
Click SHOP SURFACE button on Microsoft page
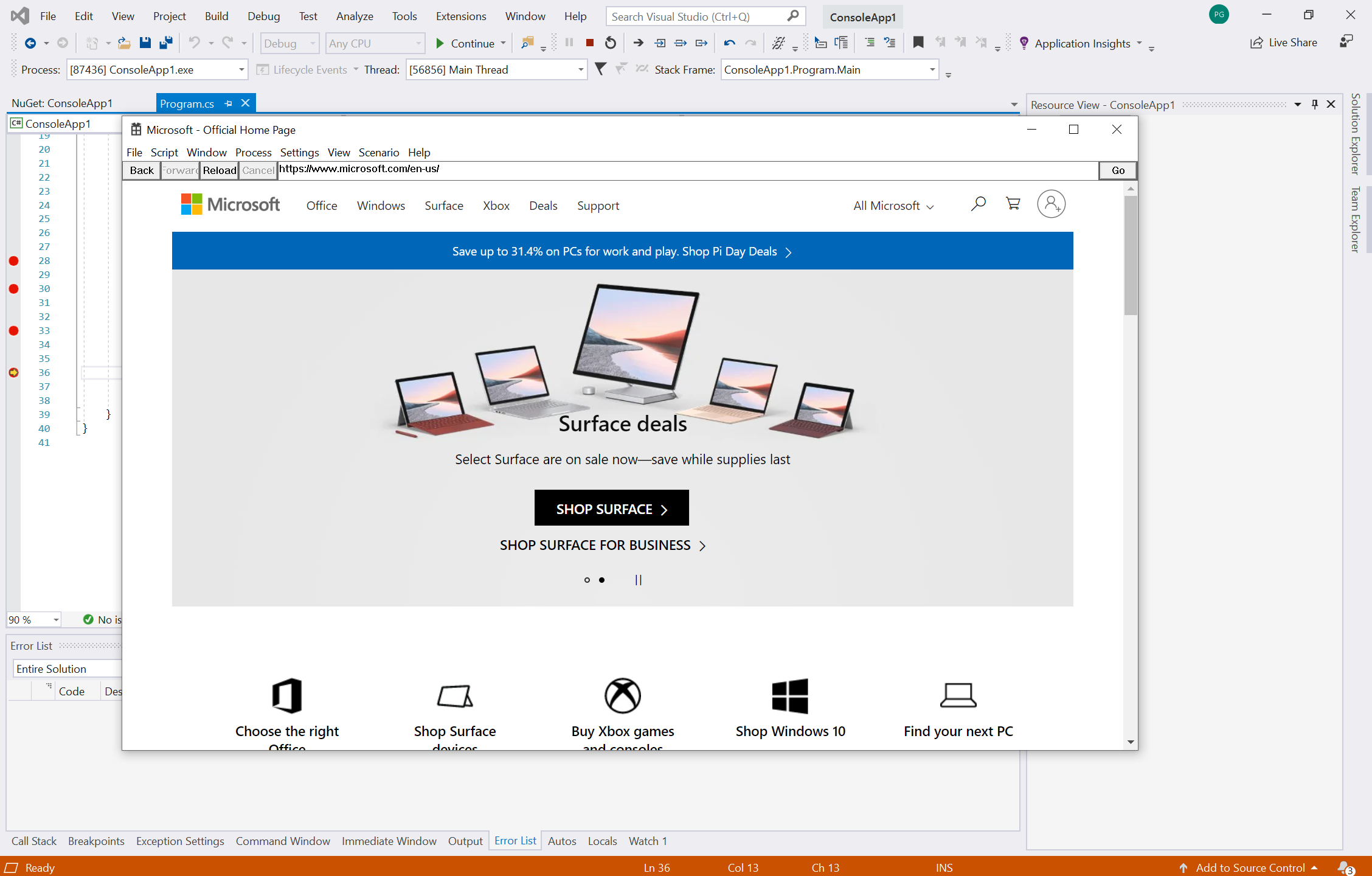pos(611,508)
